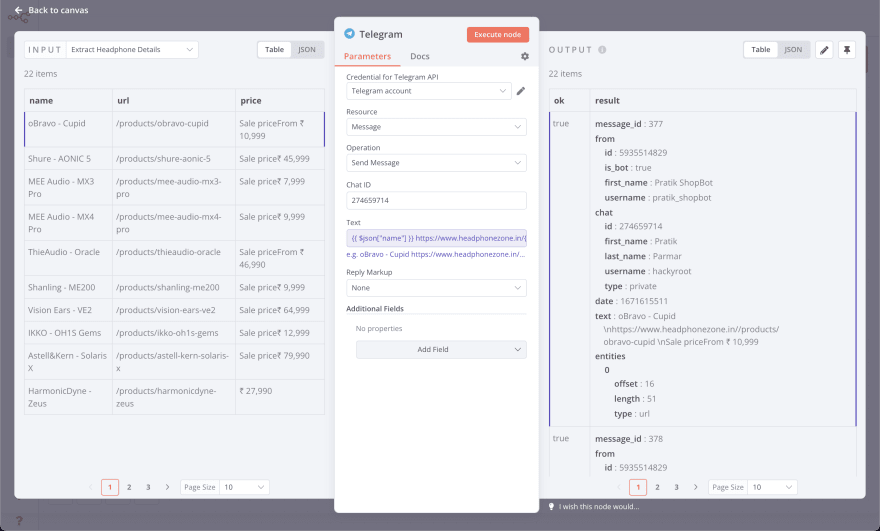
Task: Click the name column header
Action: pos(68,100)
